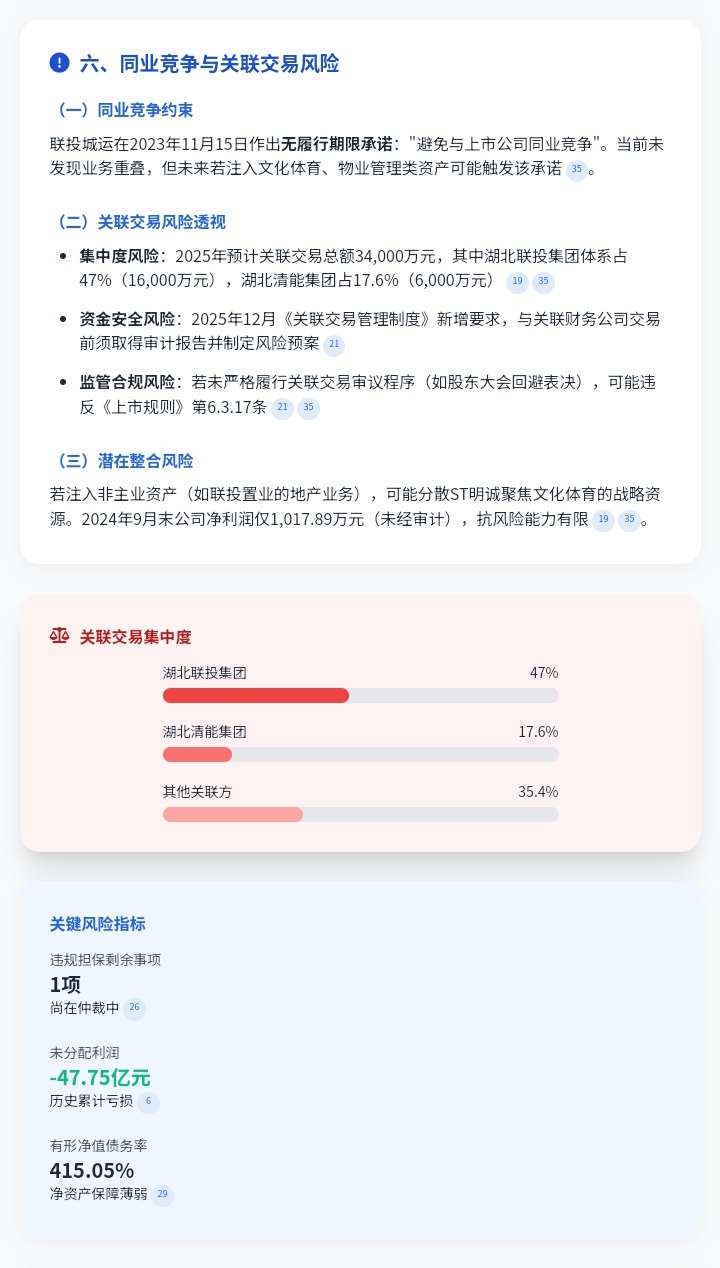Open citation 19 in 潜在整合风险 paragraph
The image size is (720, 1268).
coord(603,520)
